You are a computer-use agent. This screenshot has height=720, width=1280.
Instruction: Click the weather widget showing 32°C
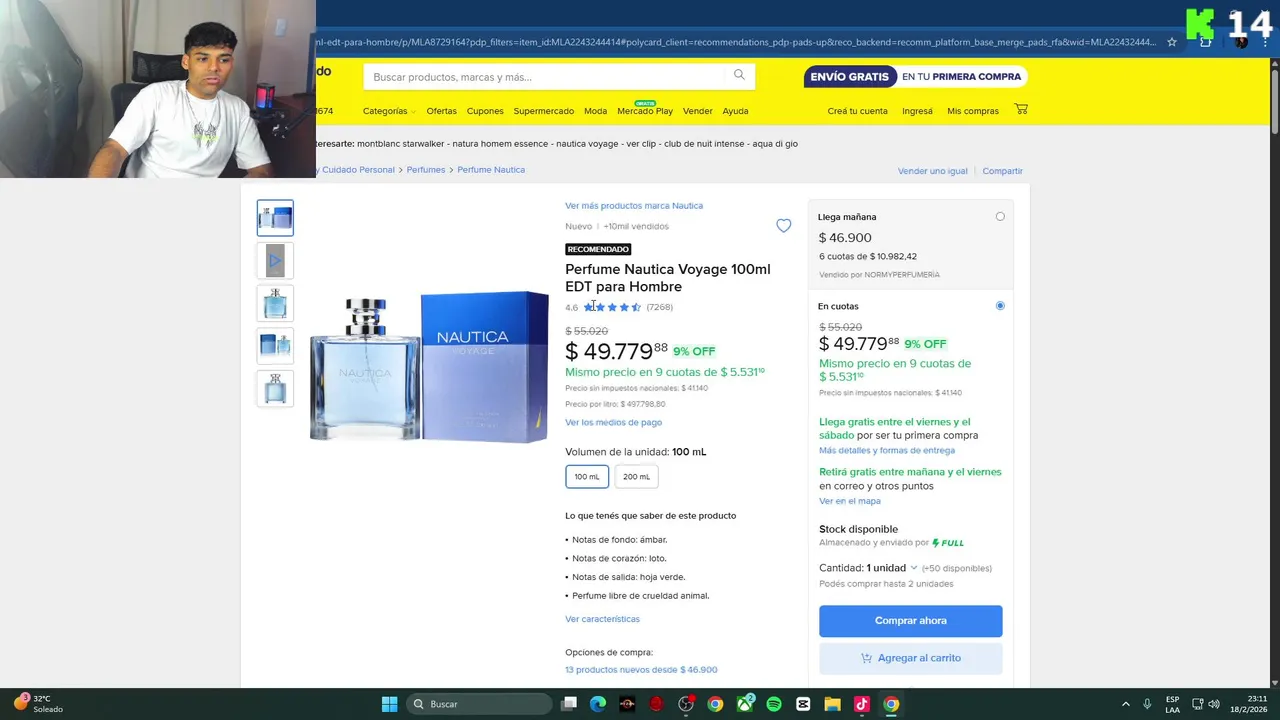(38, 704)
